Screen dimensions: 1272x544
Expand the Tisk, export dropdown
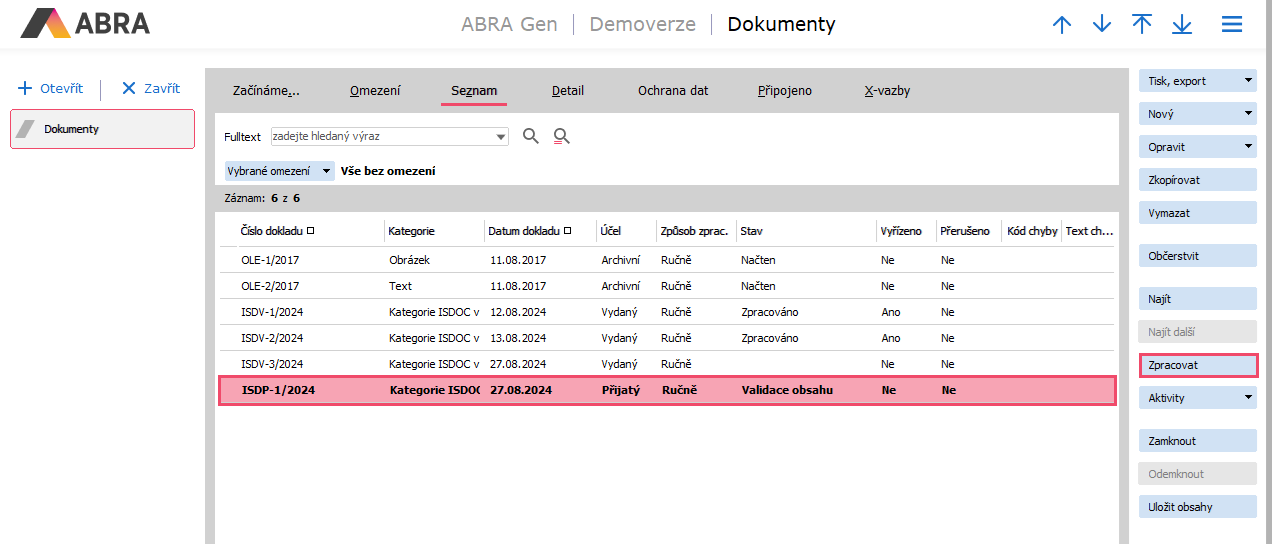click(1247, 81)
